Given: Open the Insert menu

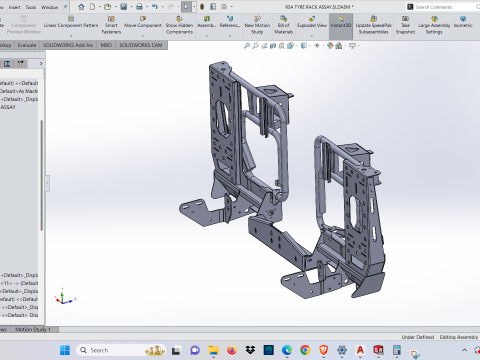Looking at the screenshot, I should pos(14,7).
